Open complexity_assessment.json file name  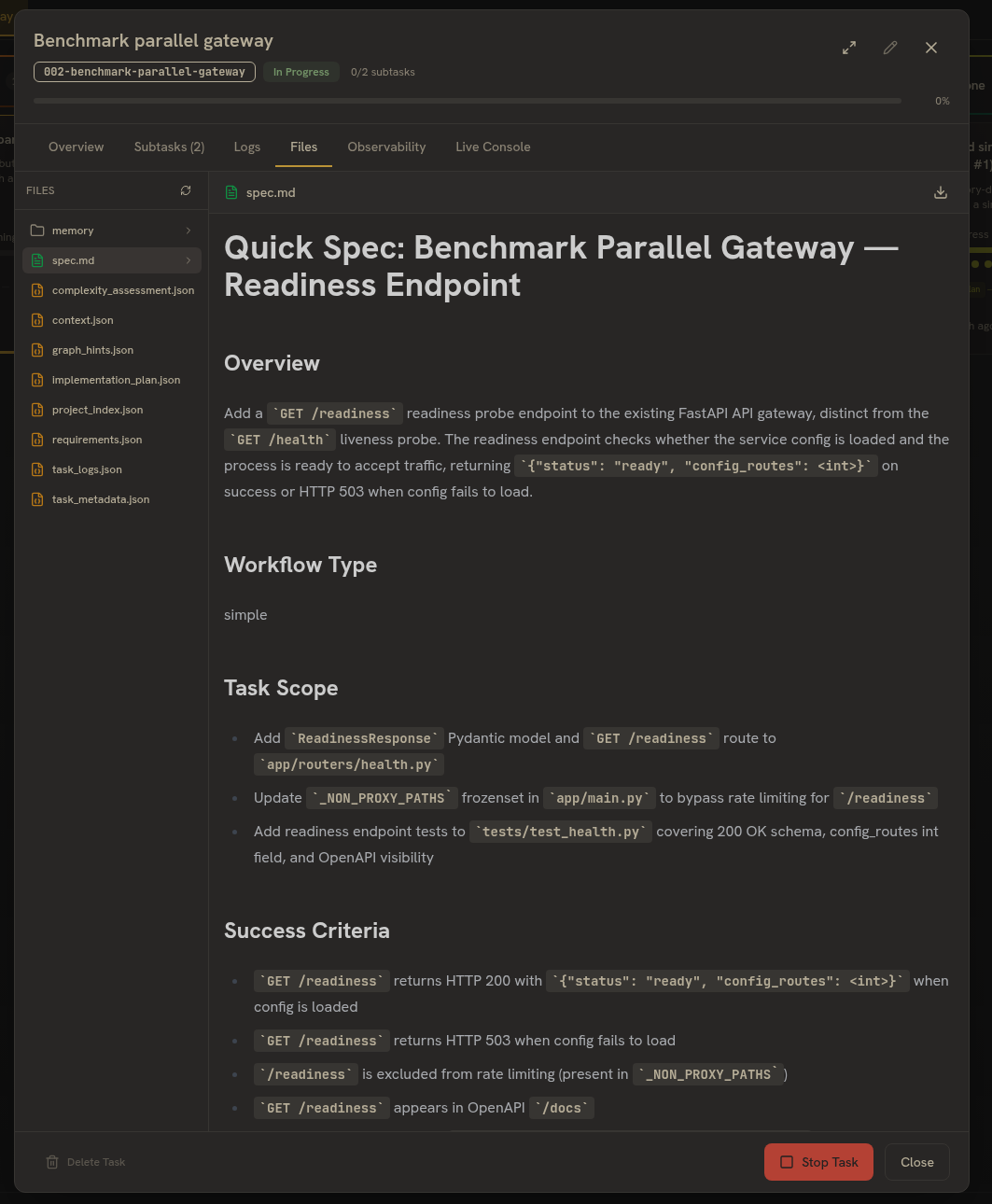(123, 290)
